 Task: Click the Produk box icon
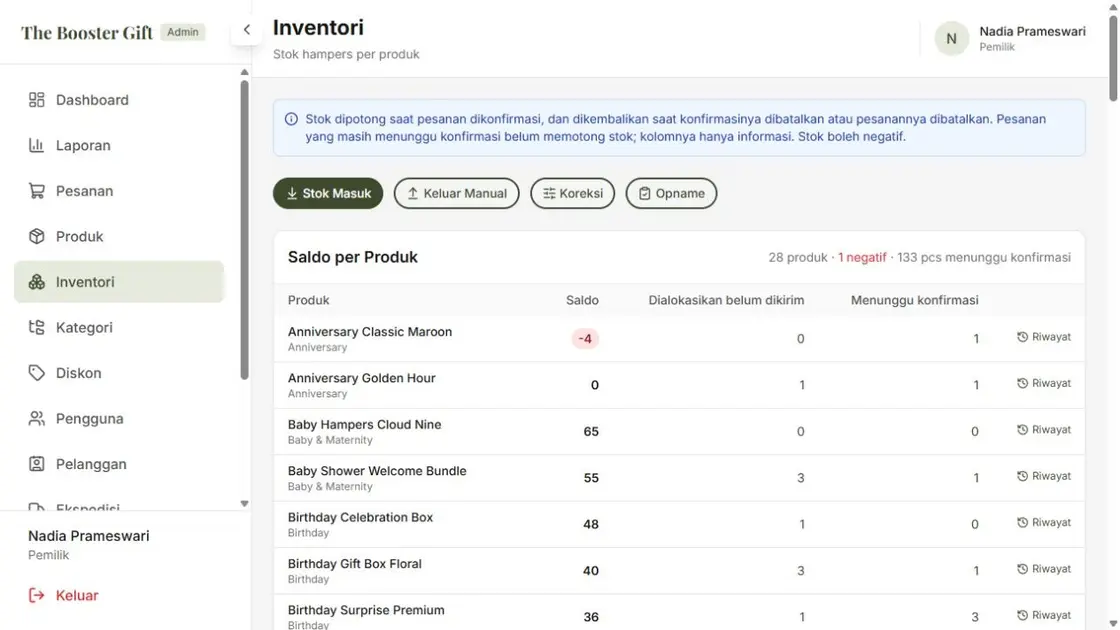coord(36,236)
